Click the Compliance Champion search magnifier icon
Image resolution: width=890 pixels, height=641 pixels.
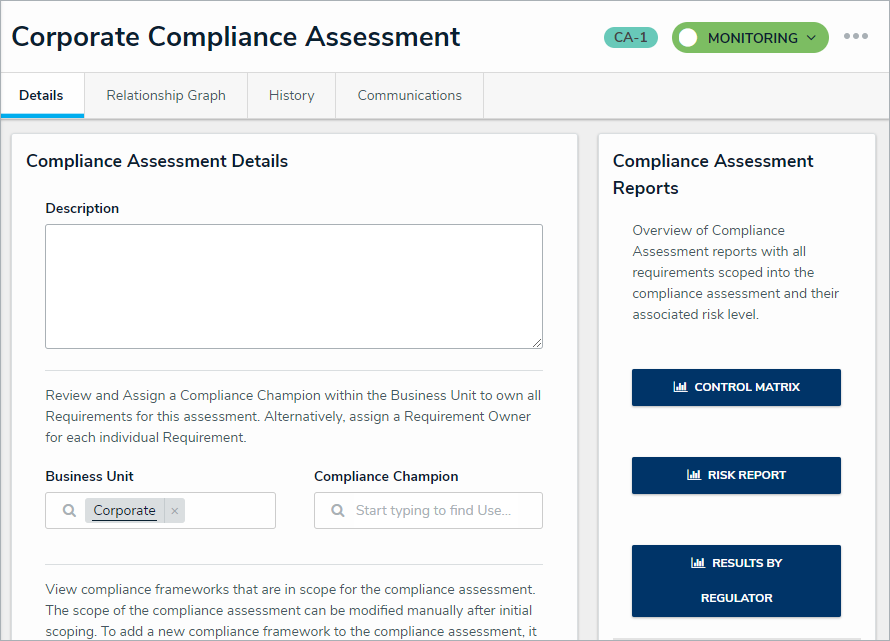(x=338, y=511)
